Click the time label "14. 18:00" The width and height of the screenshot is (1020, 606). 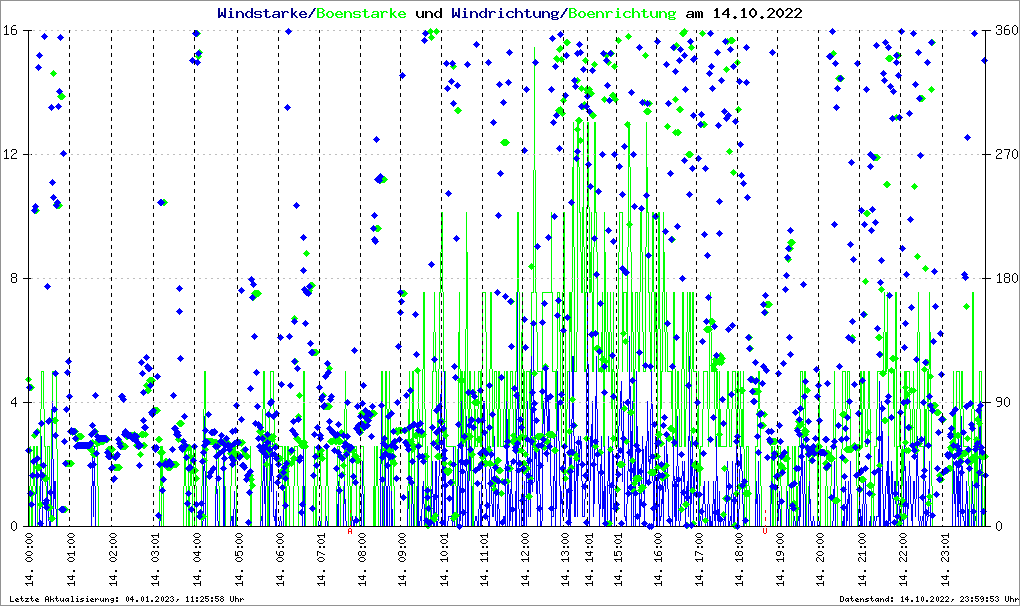tap(739, 559)
